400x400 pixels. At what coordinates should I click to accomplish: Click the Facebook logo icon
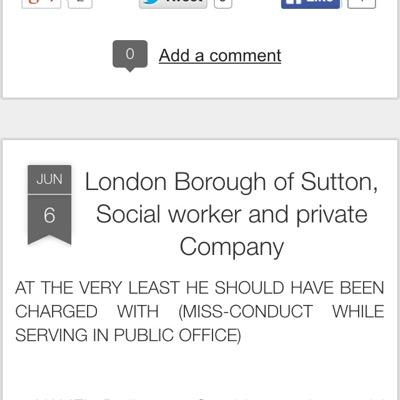291,2
